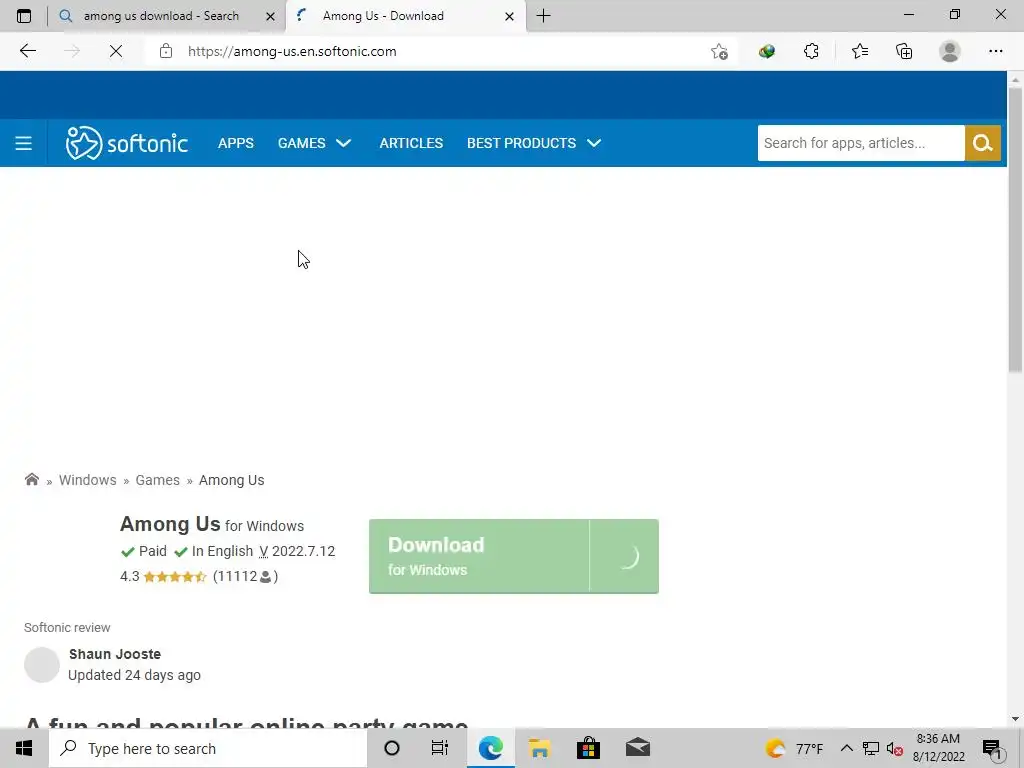Click the page vertical scrollbar thumb
Image resolution: width=1024 pixels, height=768 pixels.
[x=1015, y=230]
